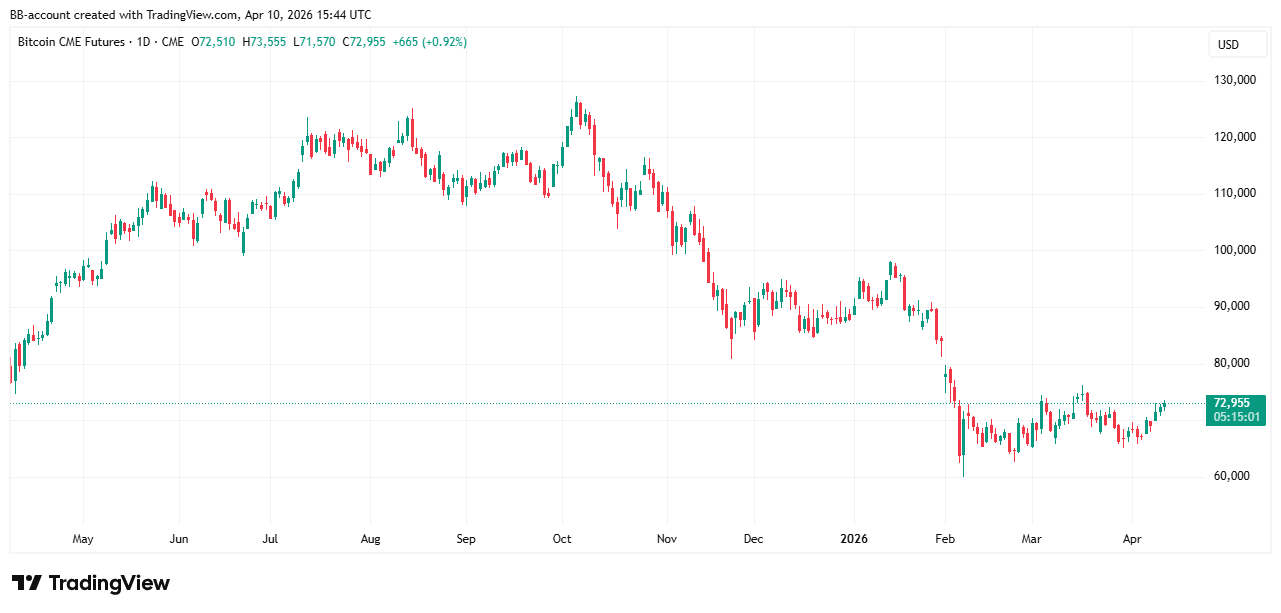Click the BB-account created with TradingView.com header
The width and height of the screenshot is (1281, 613).
(x=190, y=15)
